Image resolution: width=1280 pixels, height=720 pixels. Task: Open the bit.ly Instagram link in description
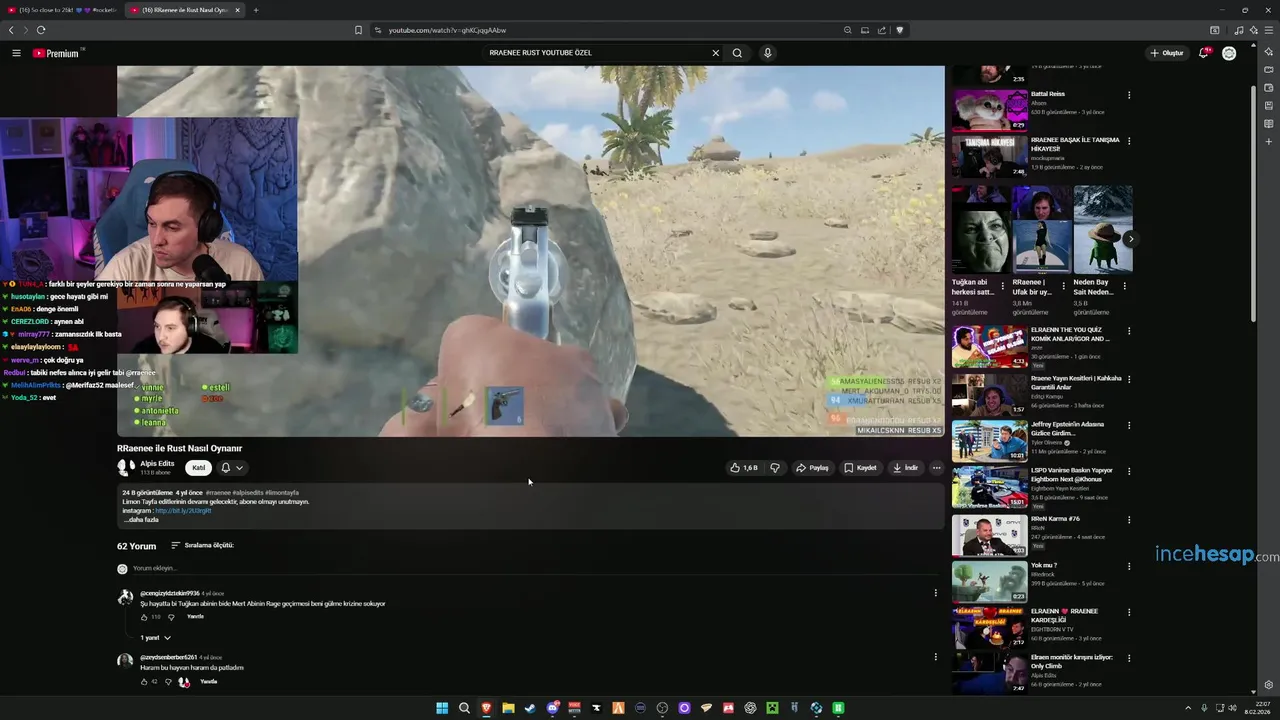tap(183, 511)
